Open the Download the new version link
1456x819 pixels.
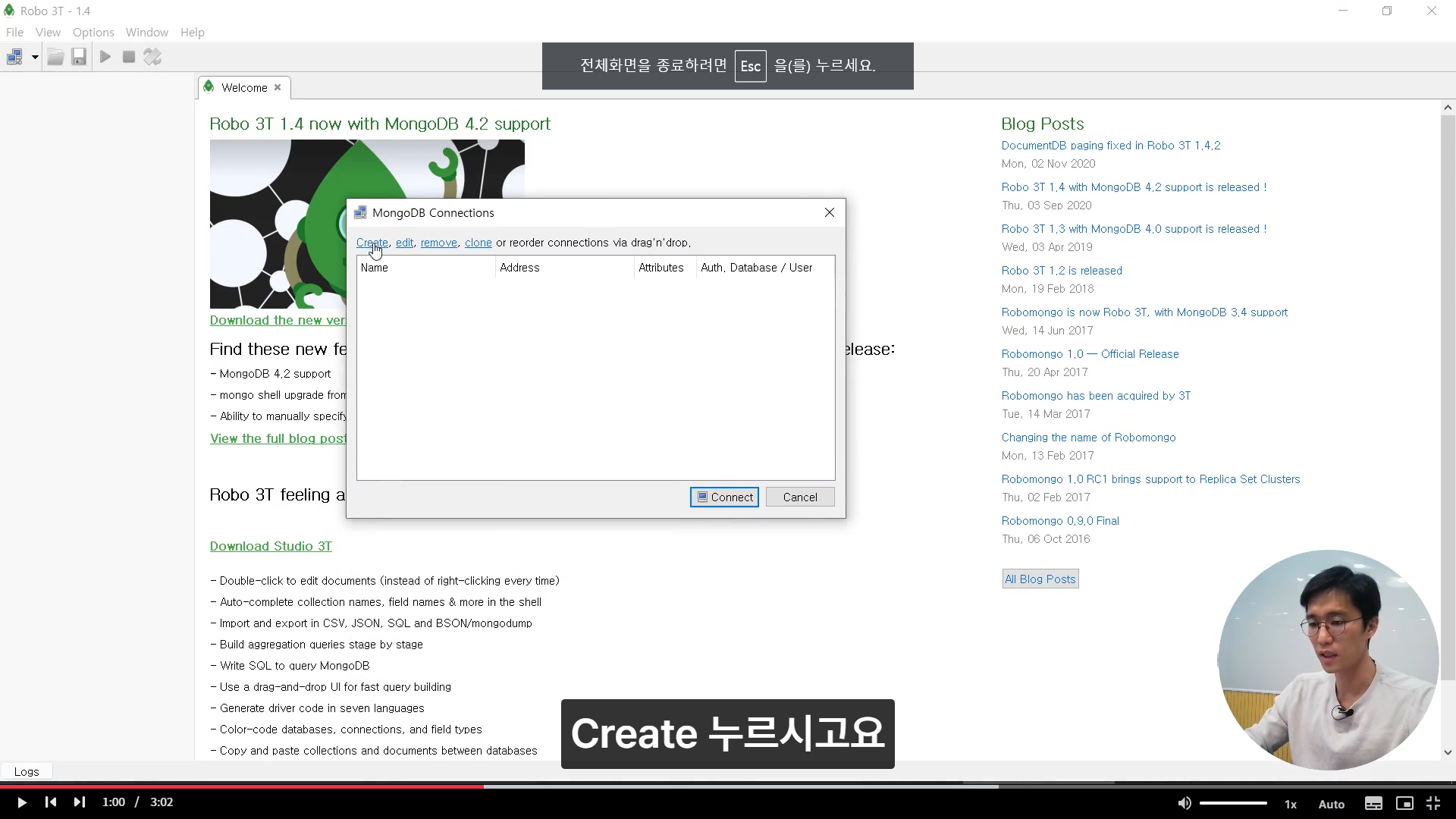point(278,320)
